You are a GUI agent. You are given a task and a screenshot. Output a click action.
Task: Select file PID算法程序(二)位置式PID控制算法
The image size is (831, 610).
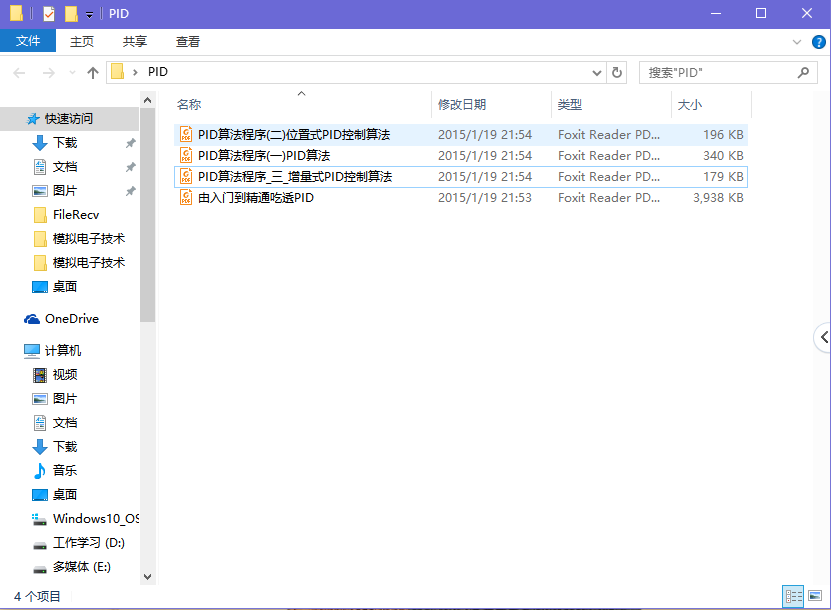click(461, 135)
